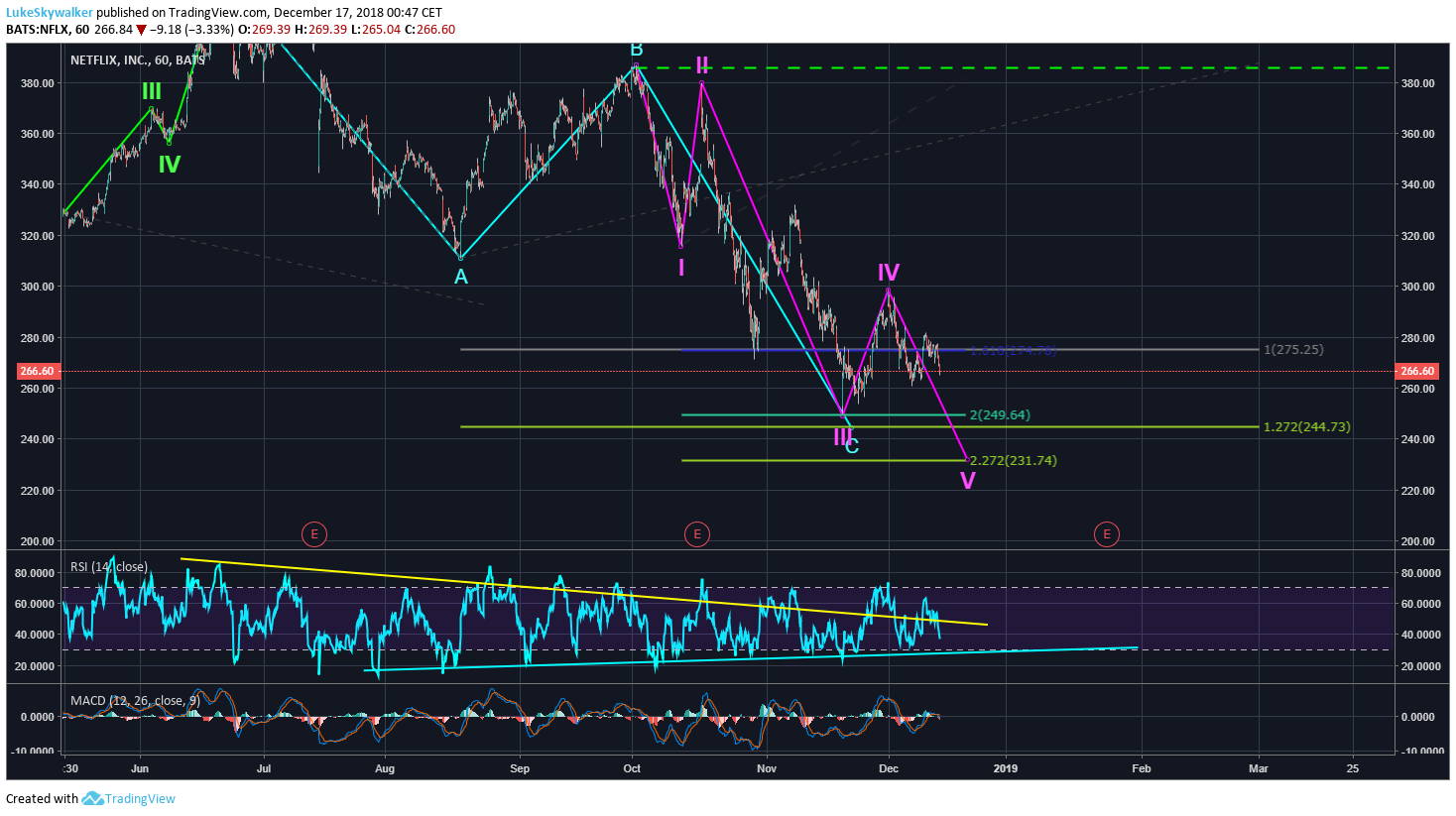This screenshot has height=816, width=1456.
Task: Click the 2019 label on the time axis
Action: 1006,768
